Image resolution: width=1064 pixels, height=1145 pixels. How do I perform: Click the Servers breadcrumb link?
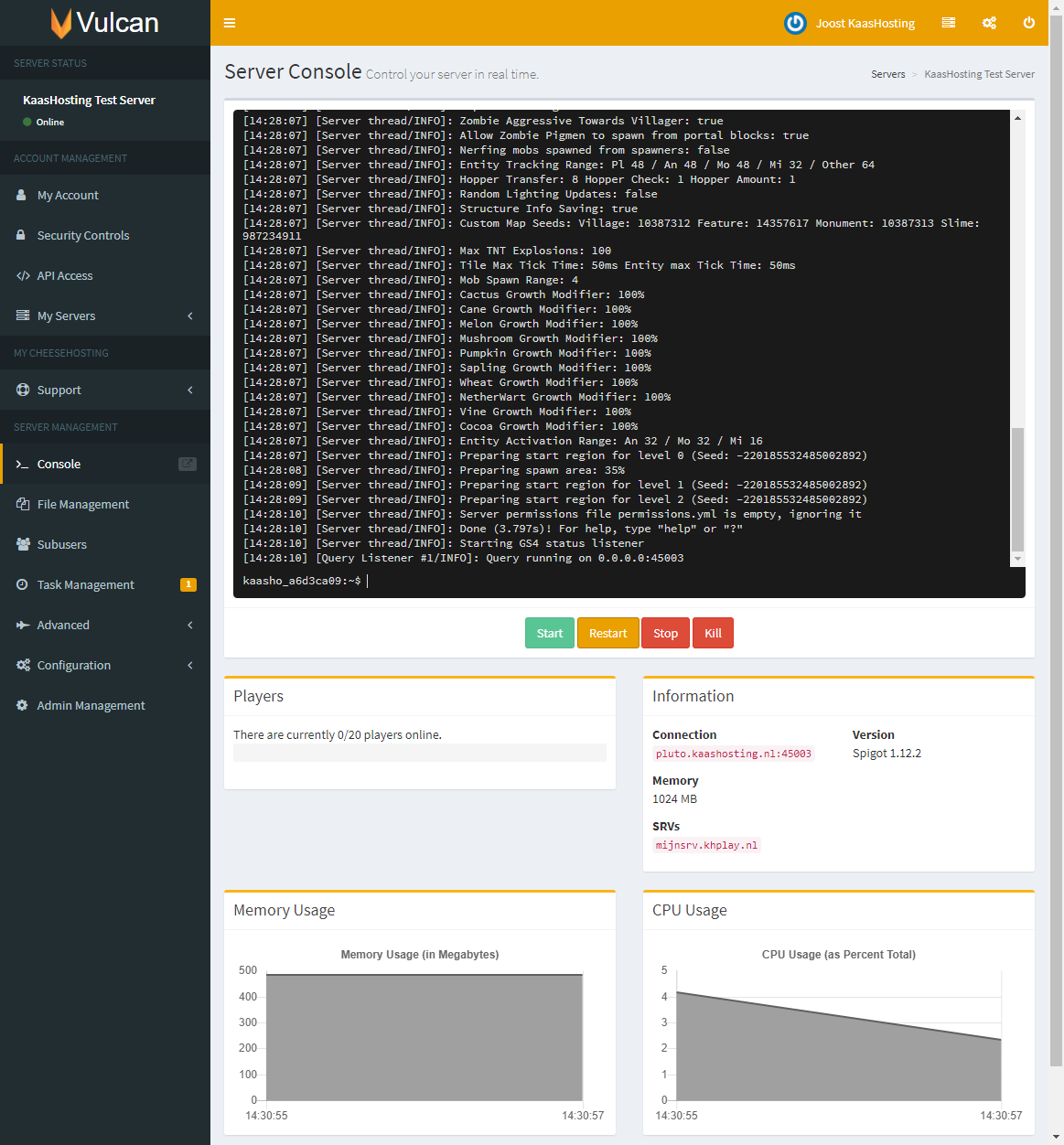pyautogui.click(x=887, y=74)
